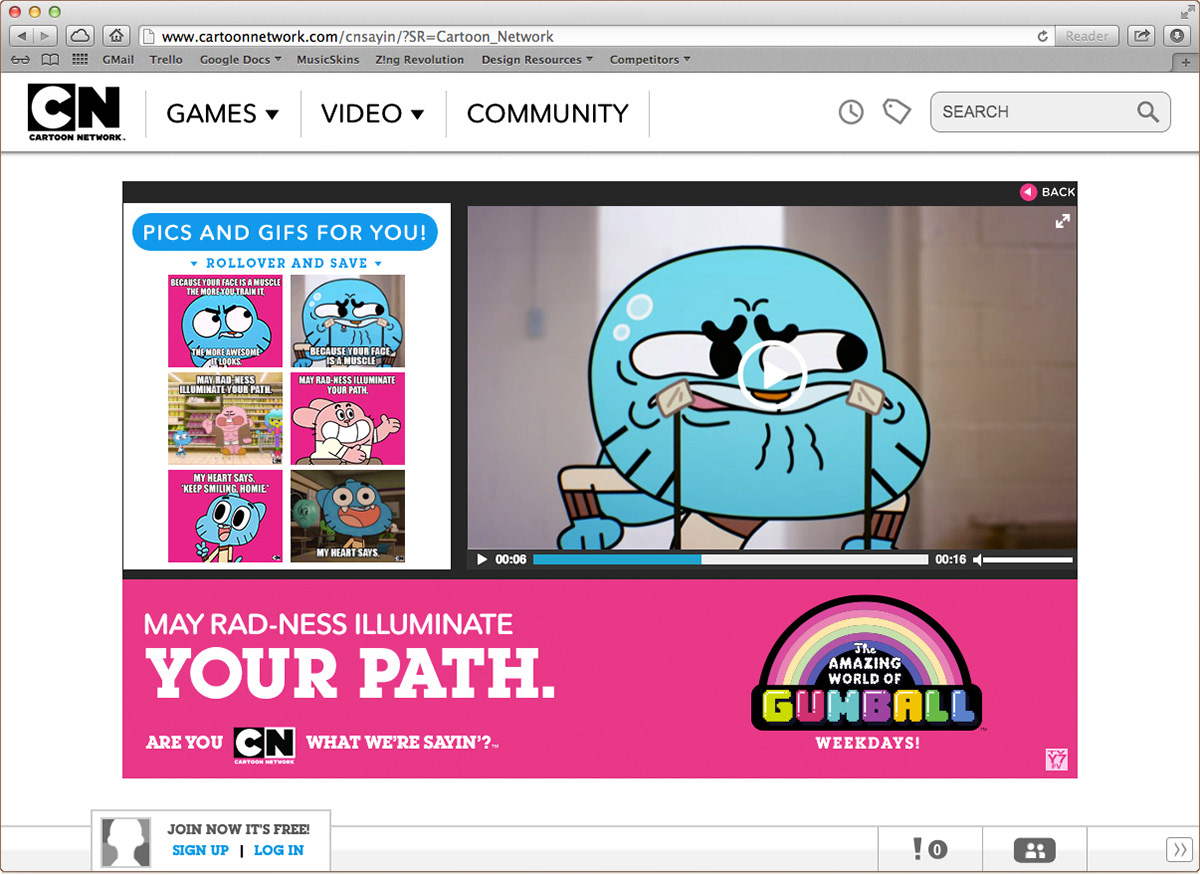Click the 'WEEKDAYS!' text under logo
1200x875 pixels.
coord(867,743)
